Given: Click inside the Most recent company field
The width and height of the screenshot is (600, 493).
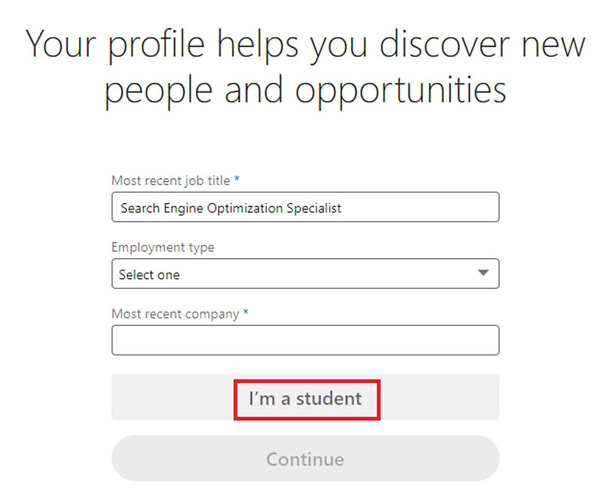Looking at the screenshot, I should pos(305,340).
